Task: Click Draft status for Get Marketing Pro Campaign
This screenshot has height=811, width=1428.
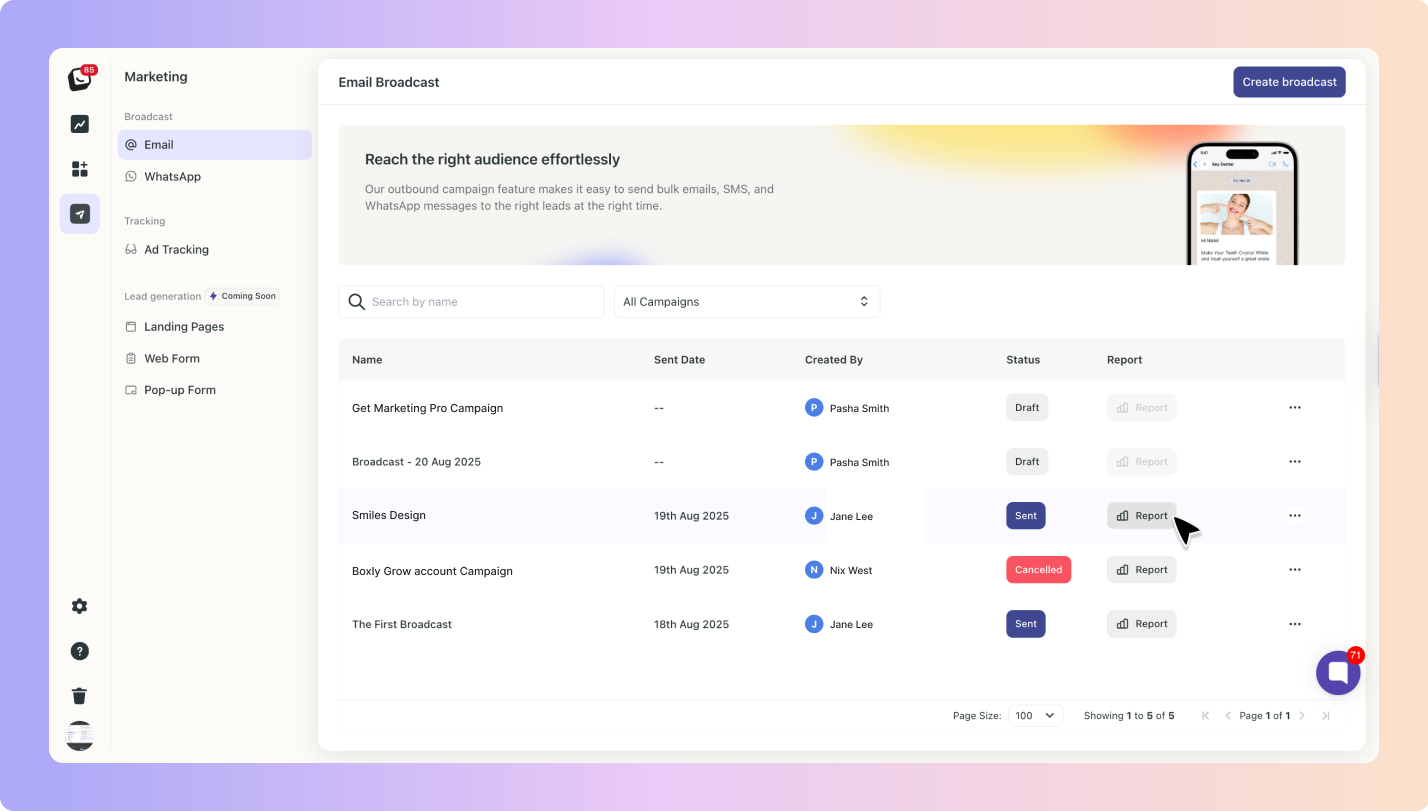Action: [1027, 408]
